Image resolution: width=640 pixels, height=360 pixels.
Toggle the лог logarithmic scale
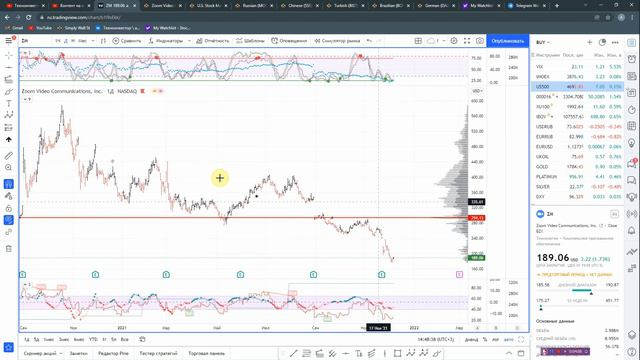tap(495, 339)
